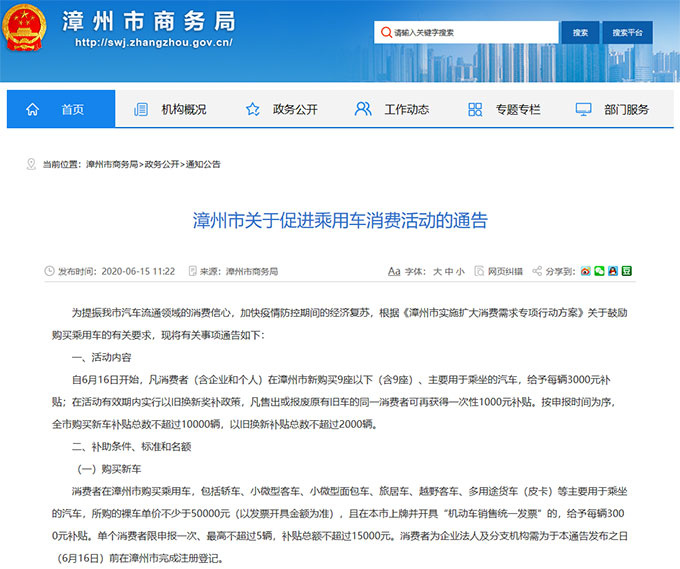
Task: Open 政务公开 navigation tab
Action: click(281, 109)
